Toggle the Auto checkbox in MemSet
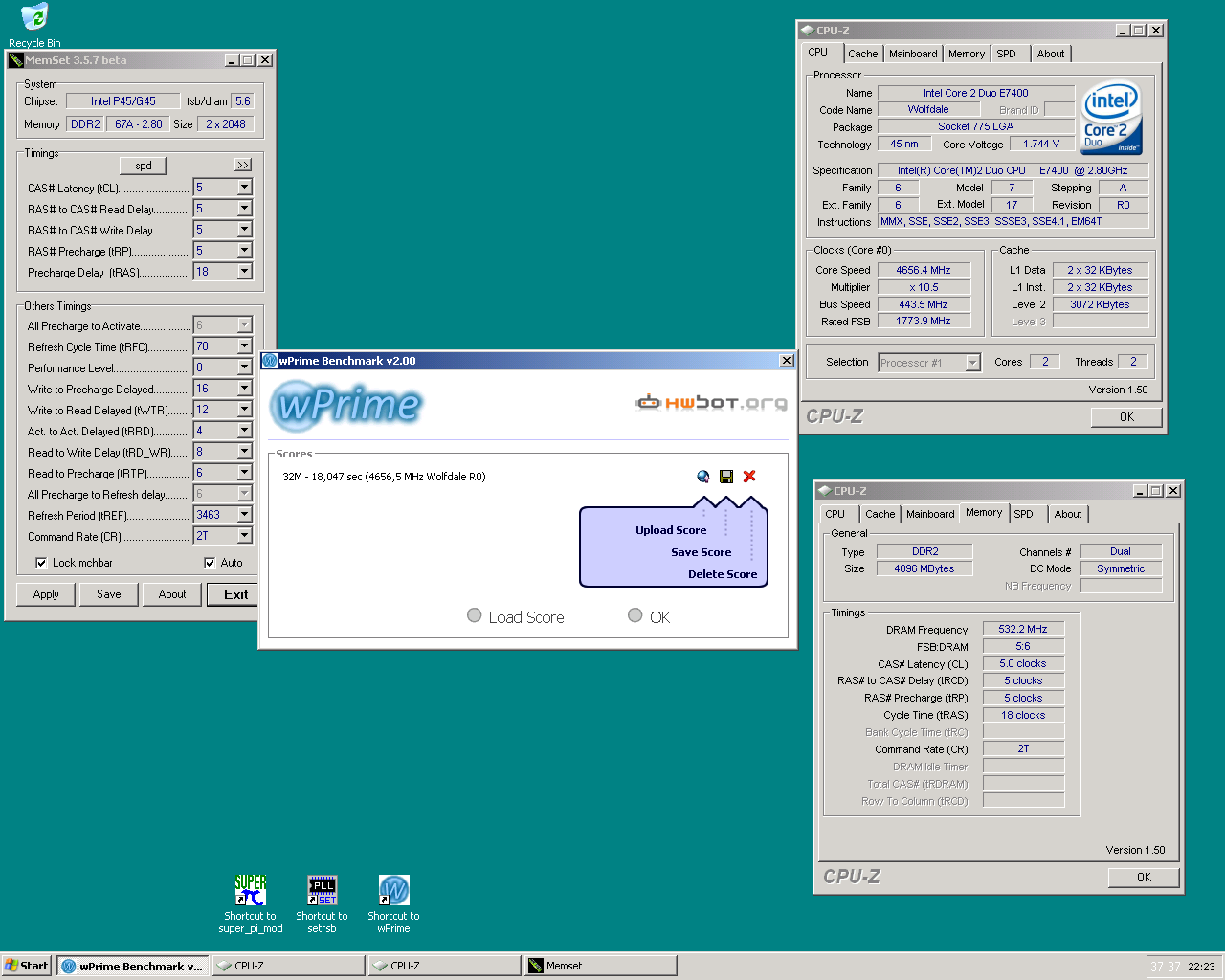 210,563
